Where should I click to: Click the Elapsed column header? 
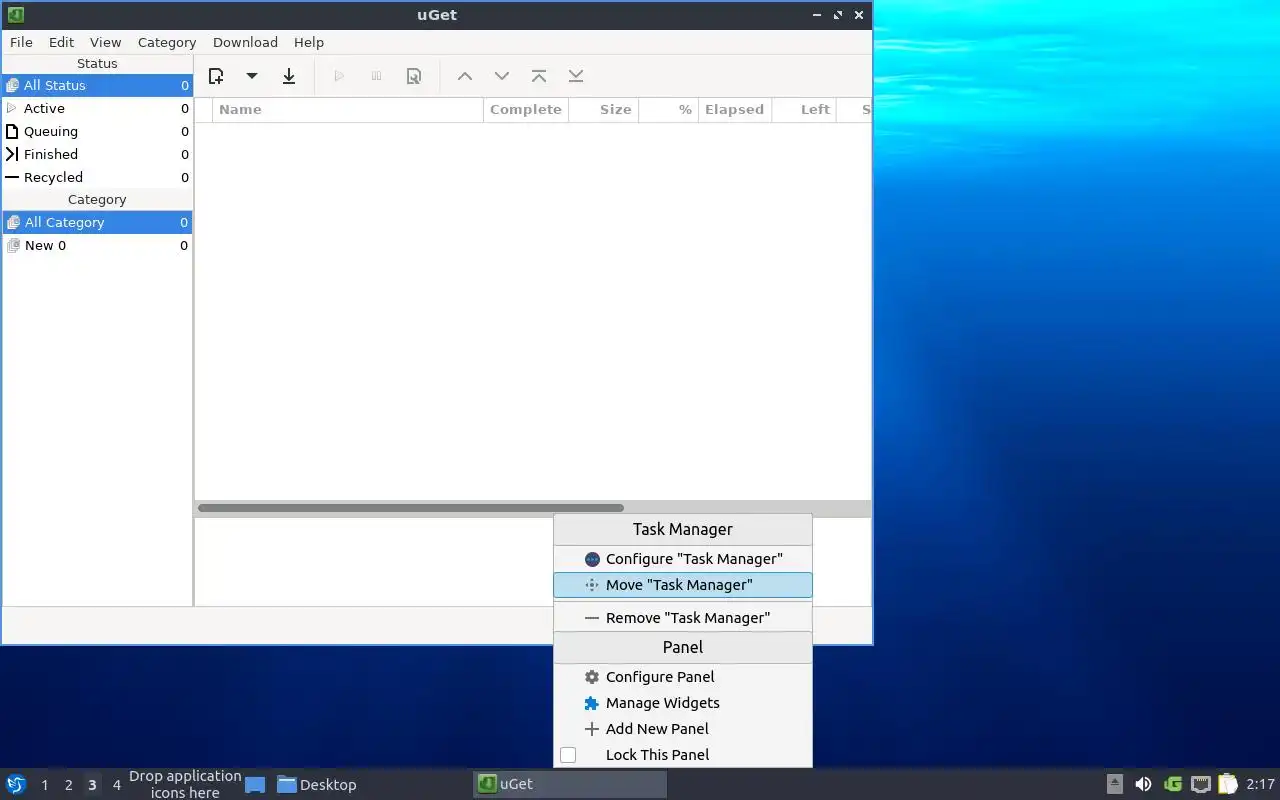(735, 109)
